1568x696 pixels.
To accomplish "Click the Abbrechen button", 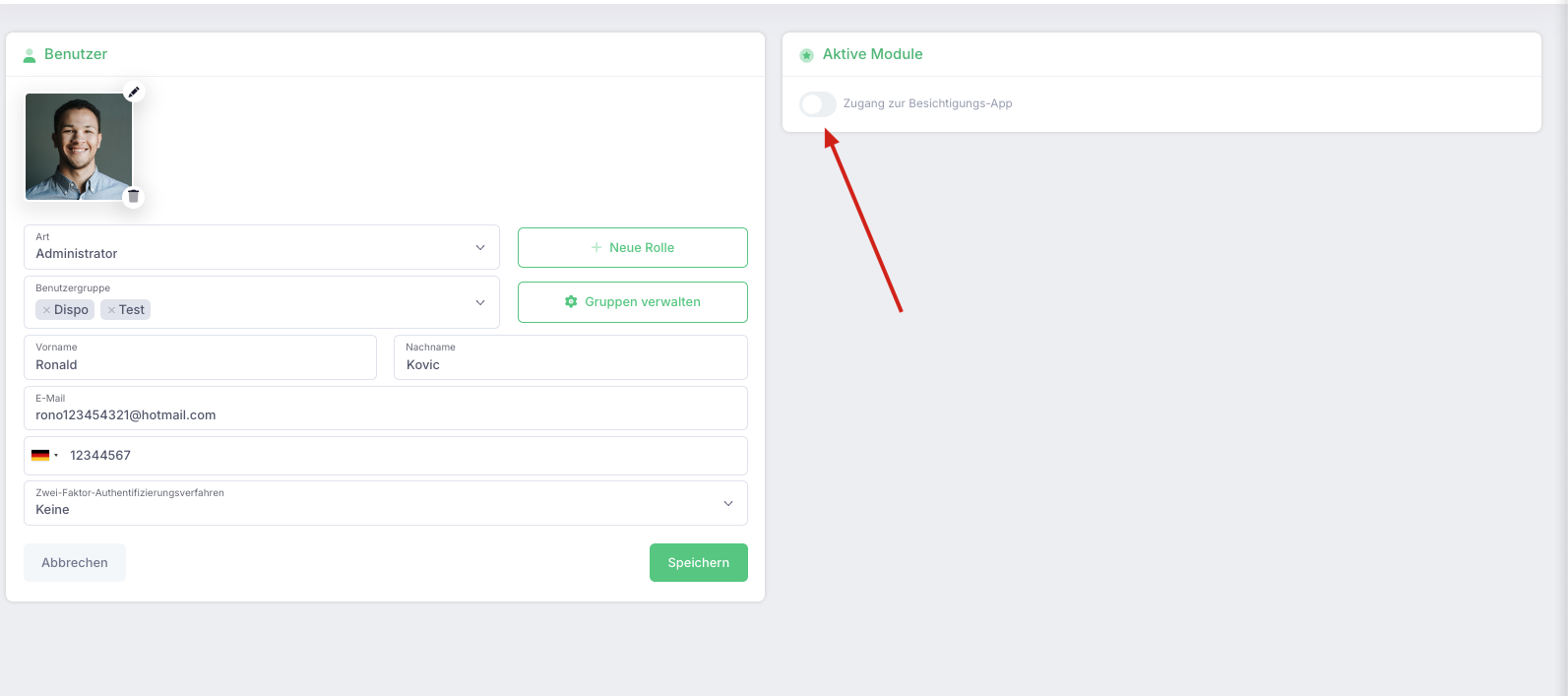I will click(75, 562).
